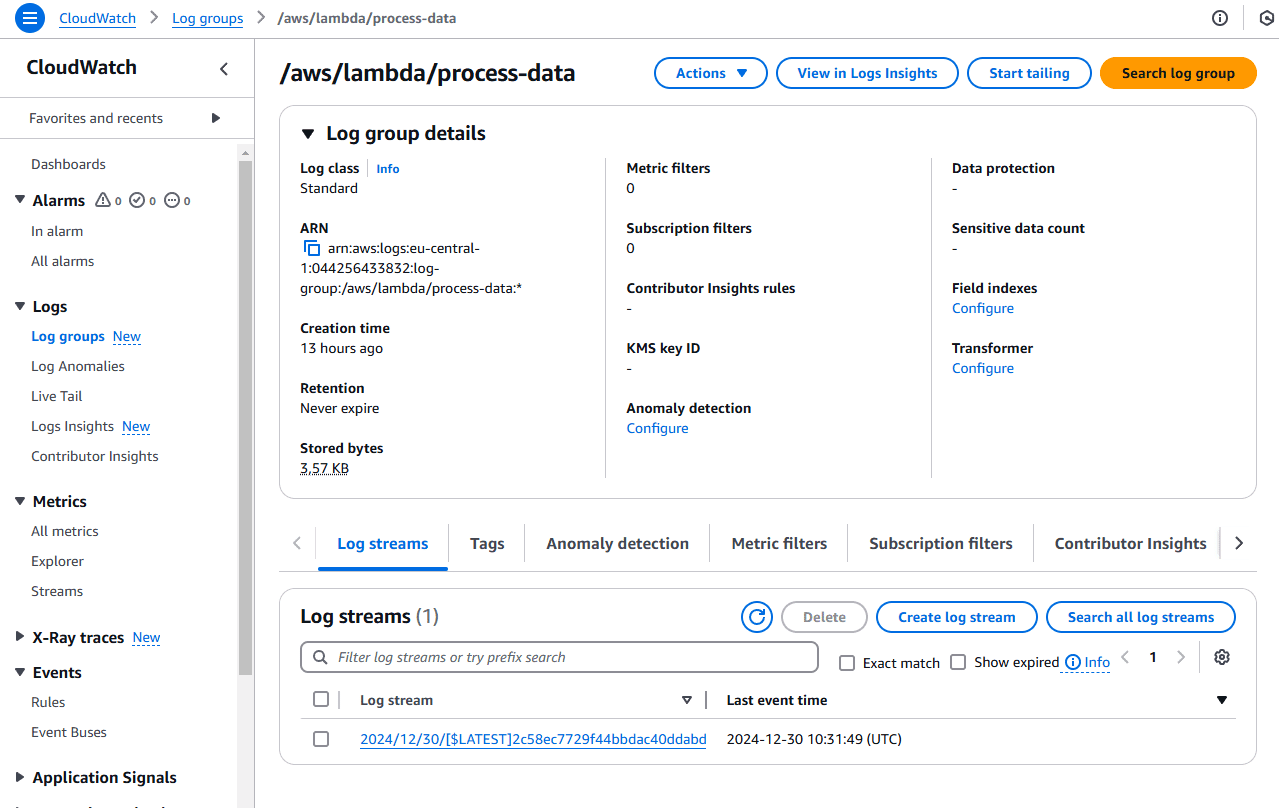Open the Contributor Insights tab

pyautogui.click(x=1130, y=544)
